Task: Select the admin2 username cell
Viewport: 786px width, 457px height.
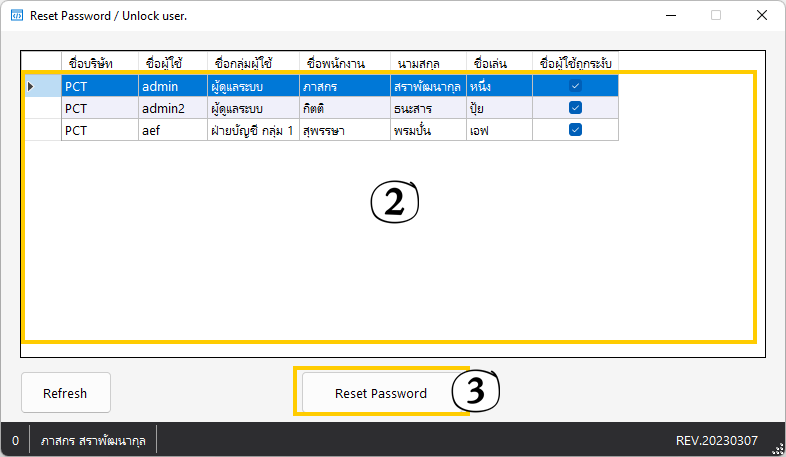Action: 171,108
